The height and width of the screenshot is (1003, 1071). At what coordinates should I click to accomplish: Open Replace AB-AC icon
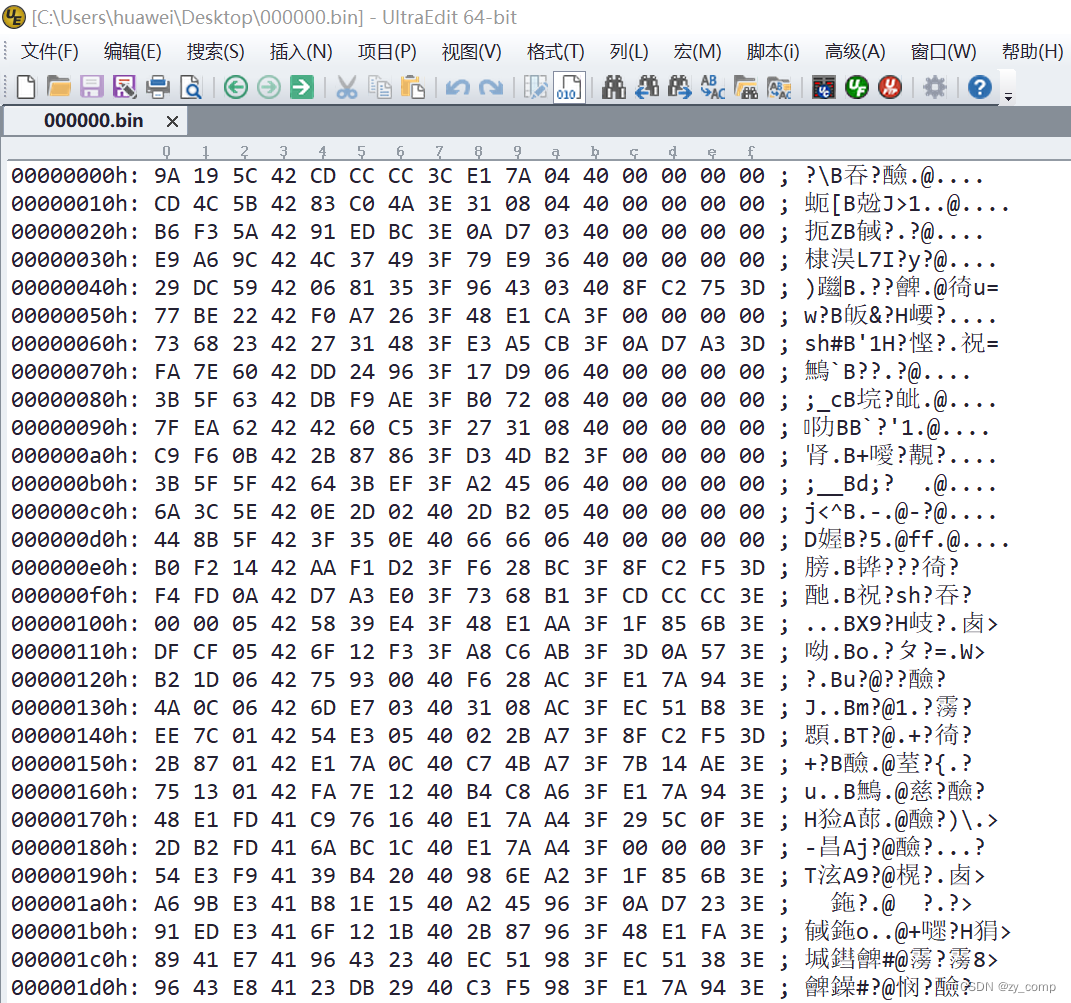point(712,87)
